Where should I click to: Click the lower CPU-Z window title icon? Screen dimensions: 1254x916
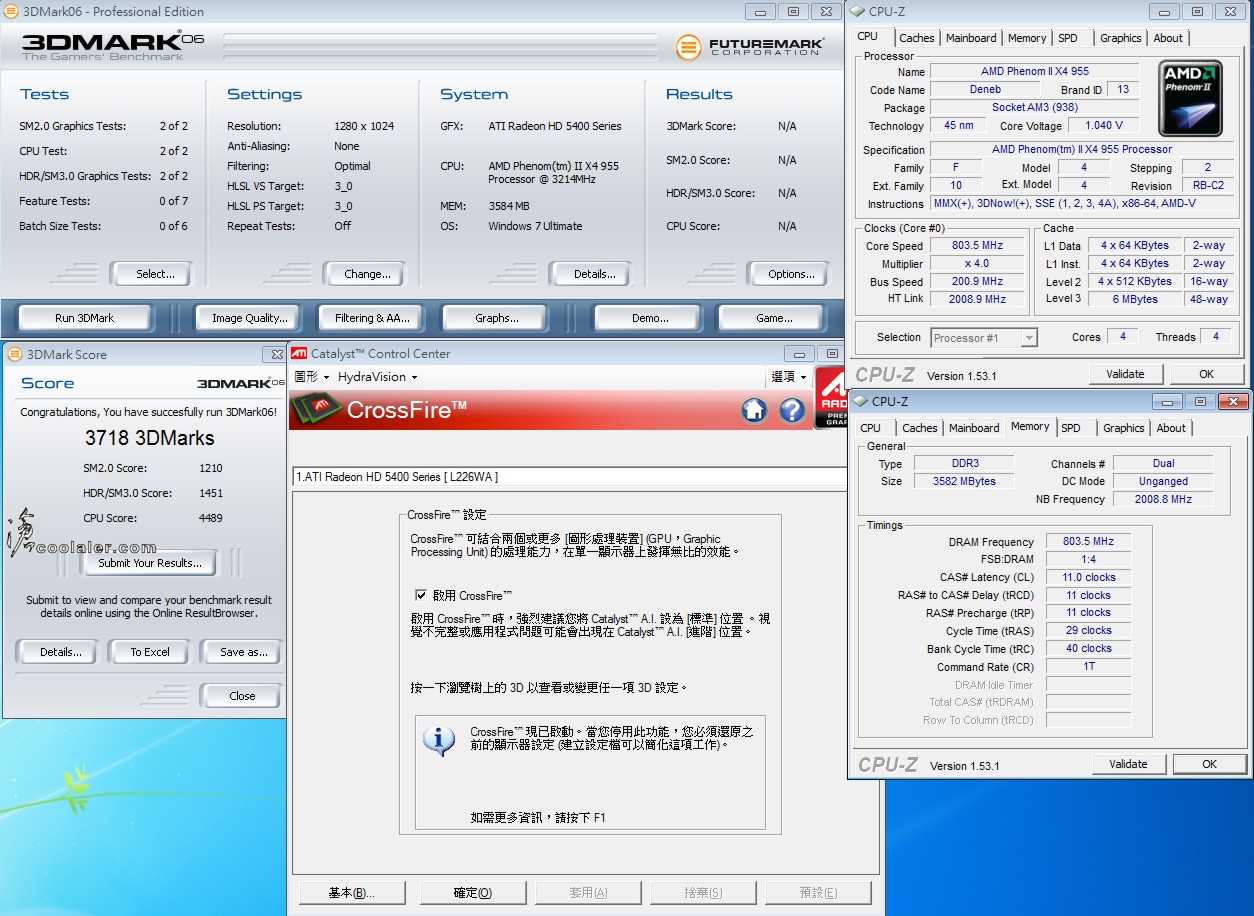[x=860, y=401]
